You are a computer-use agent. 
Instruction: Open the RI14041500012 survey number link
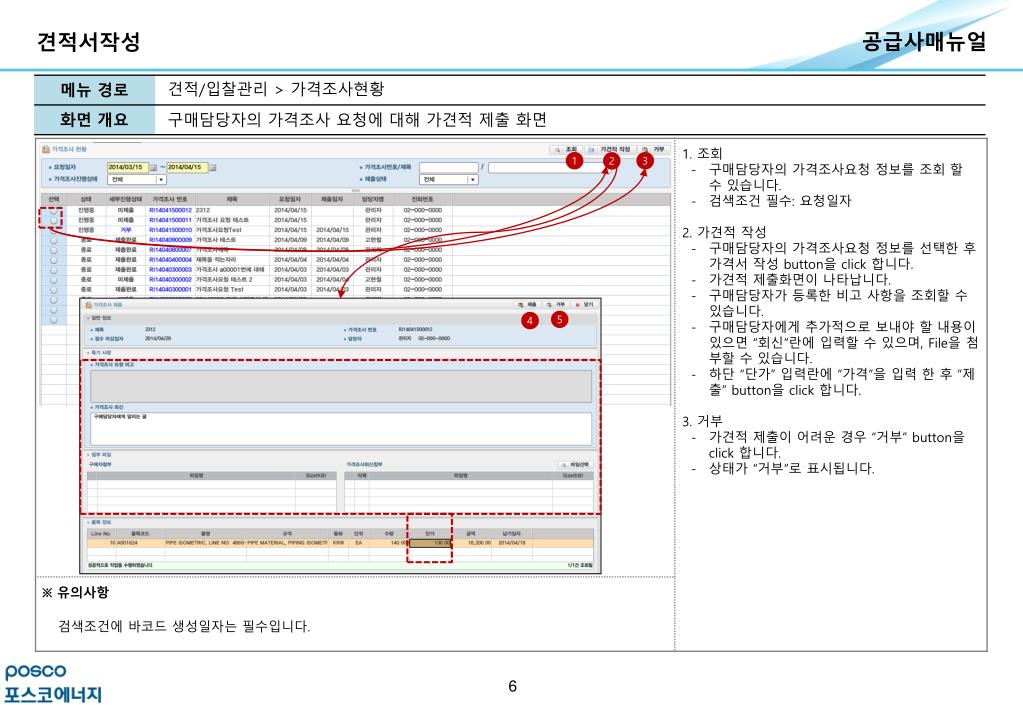[170, 210]
